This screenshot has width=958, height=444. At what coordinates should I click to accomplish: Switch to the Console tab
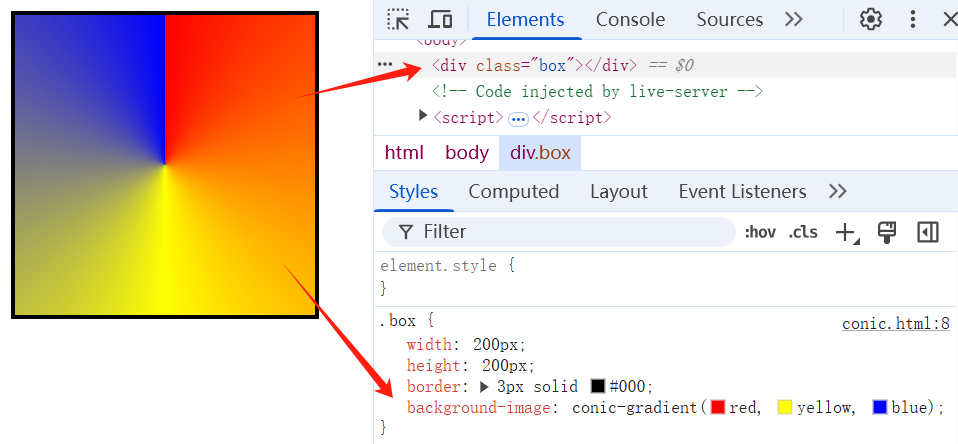click(630, 19)
